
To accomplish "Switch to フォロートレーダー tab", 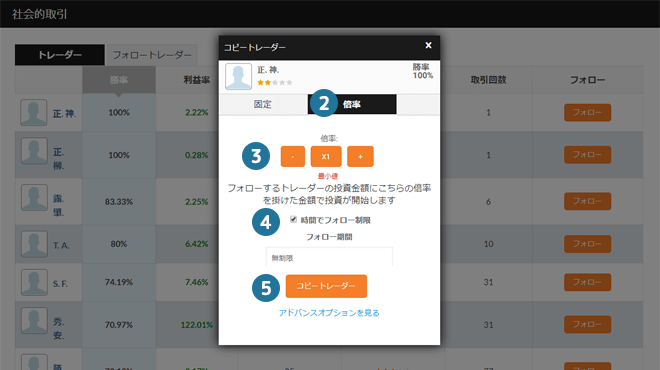I will click(152, 55).
